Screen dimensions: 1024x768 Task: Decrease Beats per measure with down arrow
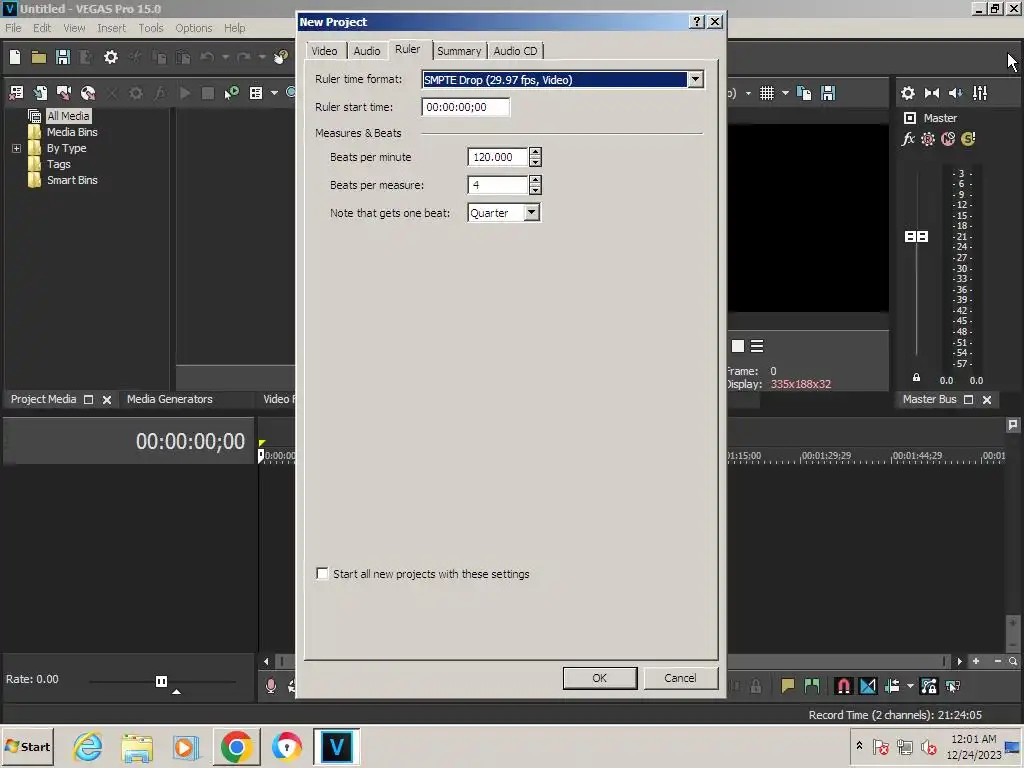pos(535,190)
